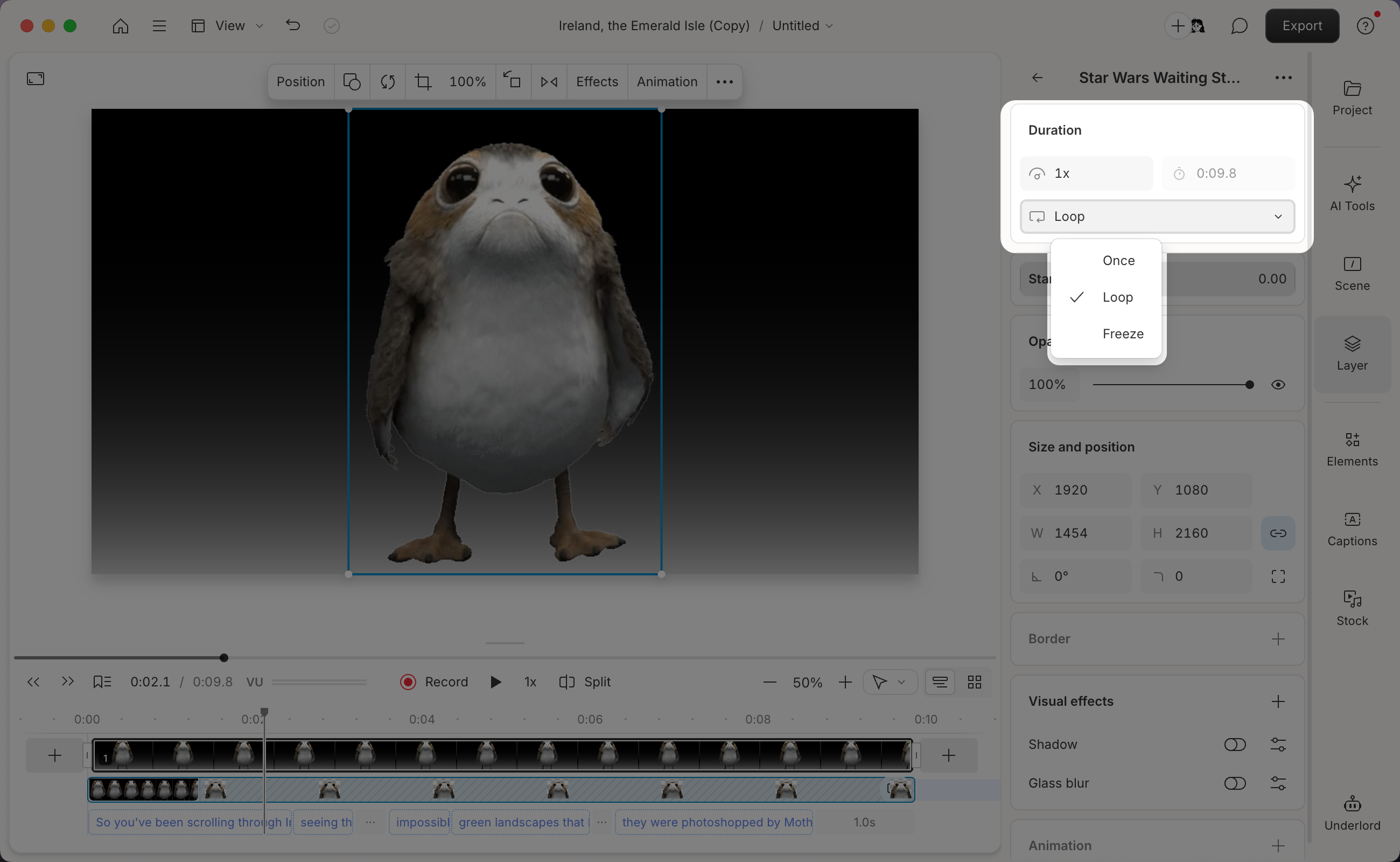Start recording with the Record button

(434, 682)
